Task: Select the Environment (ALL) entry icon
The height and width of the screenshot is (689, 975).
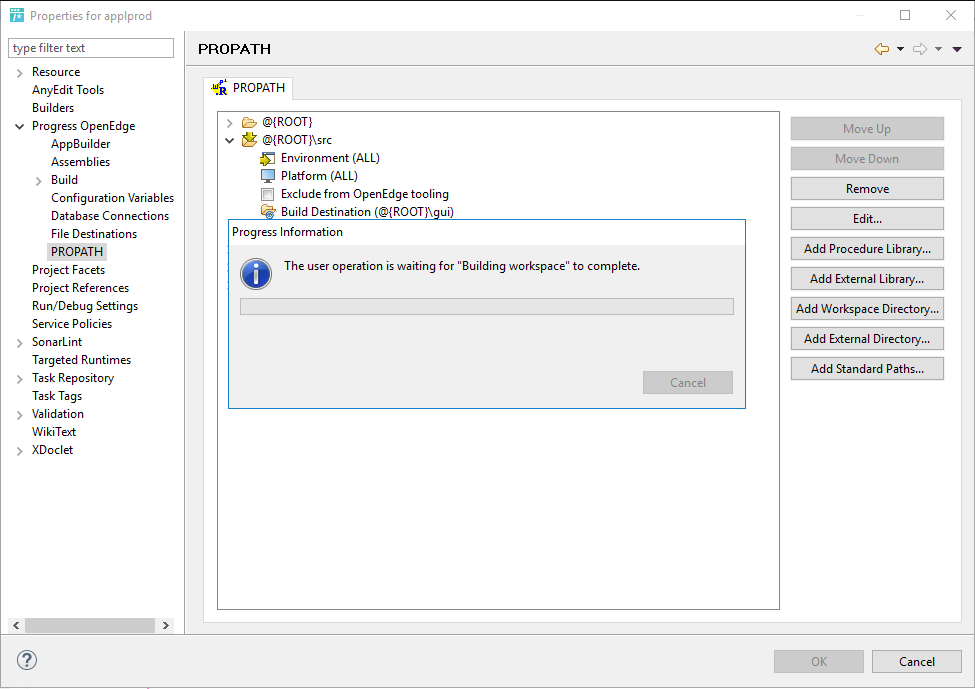Action: point(268,157)
